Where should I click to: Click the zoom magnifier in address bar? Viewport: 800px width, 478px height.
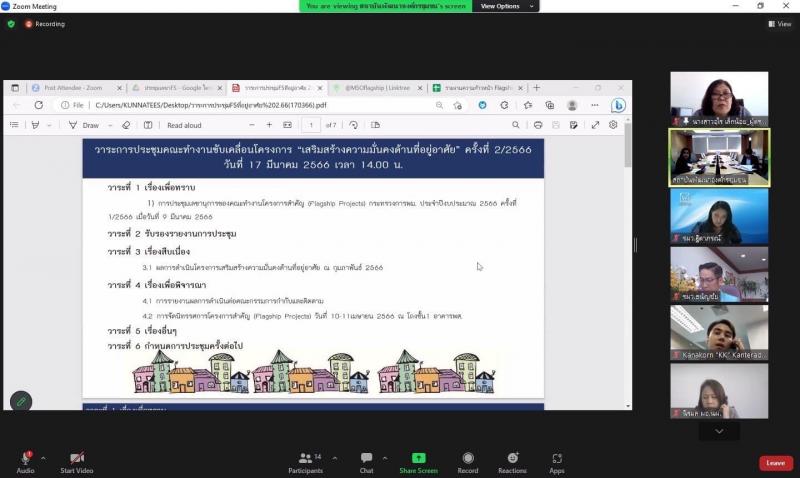point(439,105)
